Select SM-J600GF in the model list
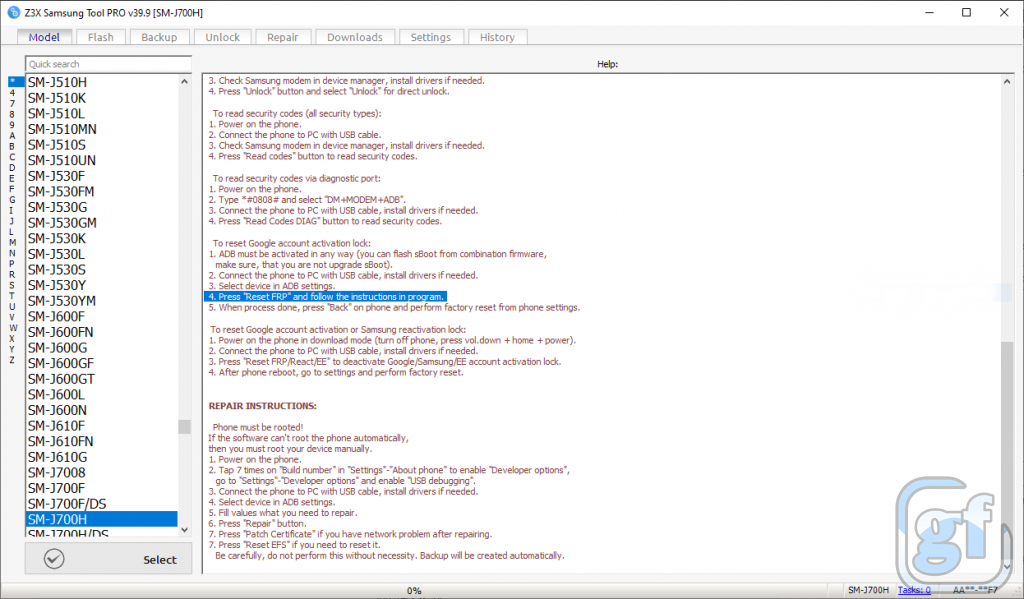 [x=101, y=363]
